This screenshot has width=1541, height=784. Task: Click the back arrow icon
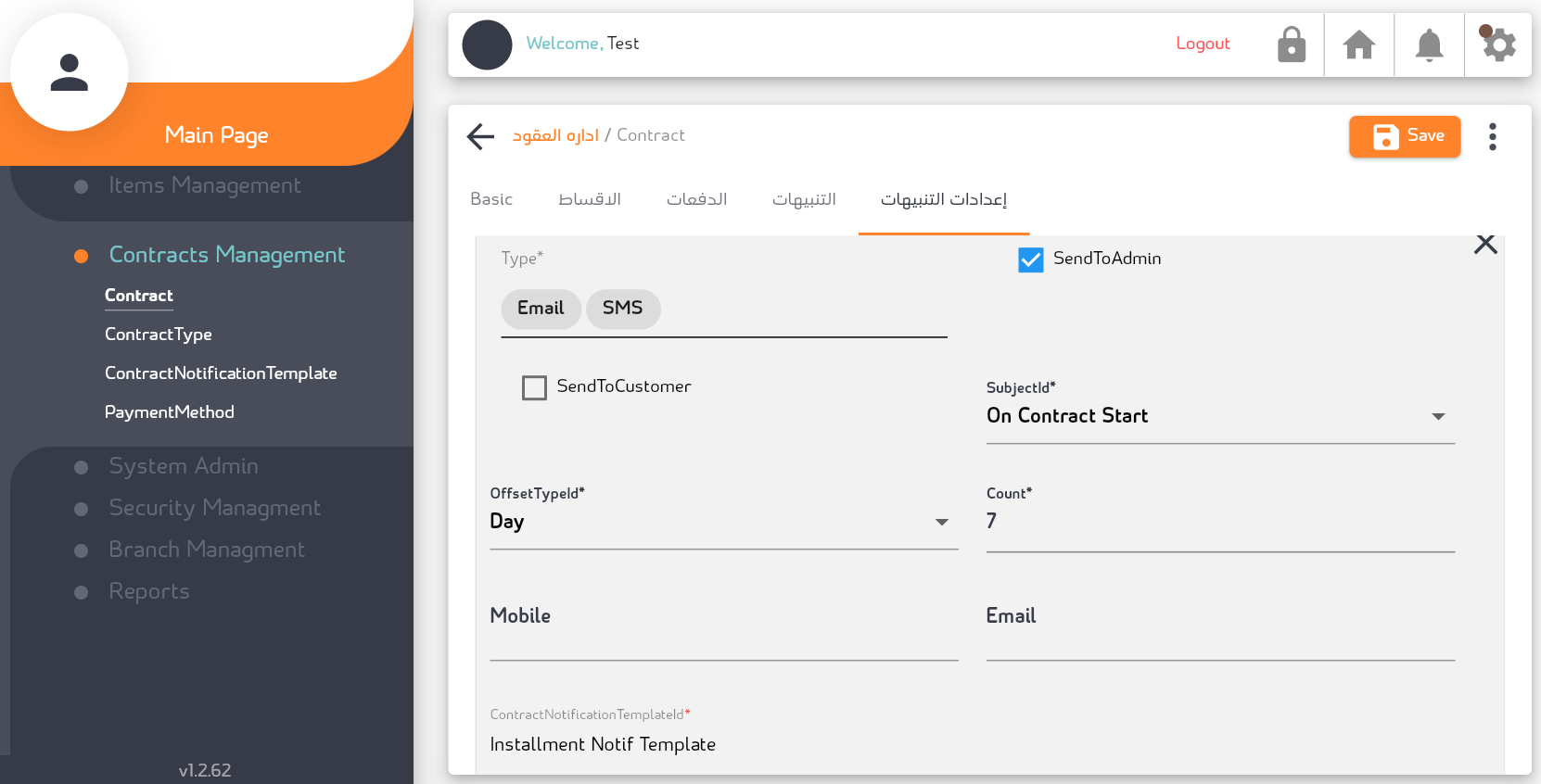(480, 136)
